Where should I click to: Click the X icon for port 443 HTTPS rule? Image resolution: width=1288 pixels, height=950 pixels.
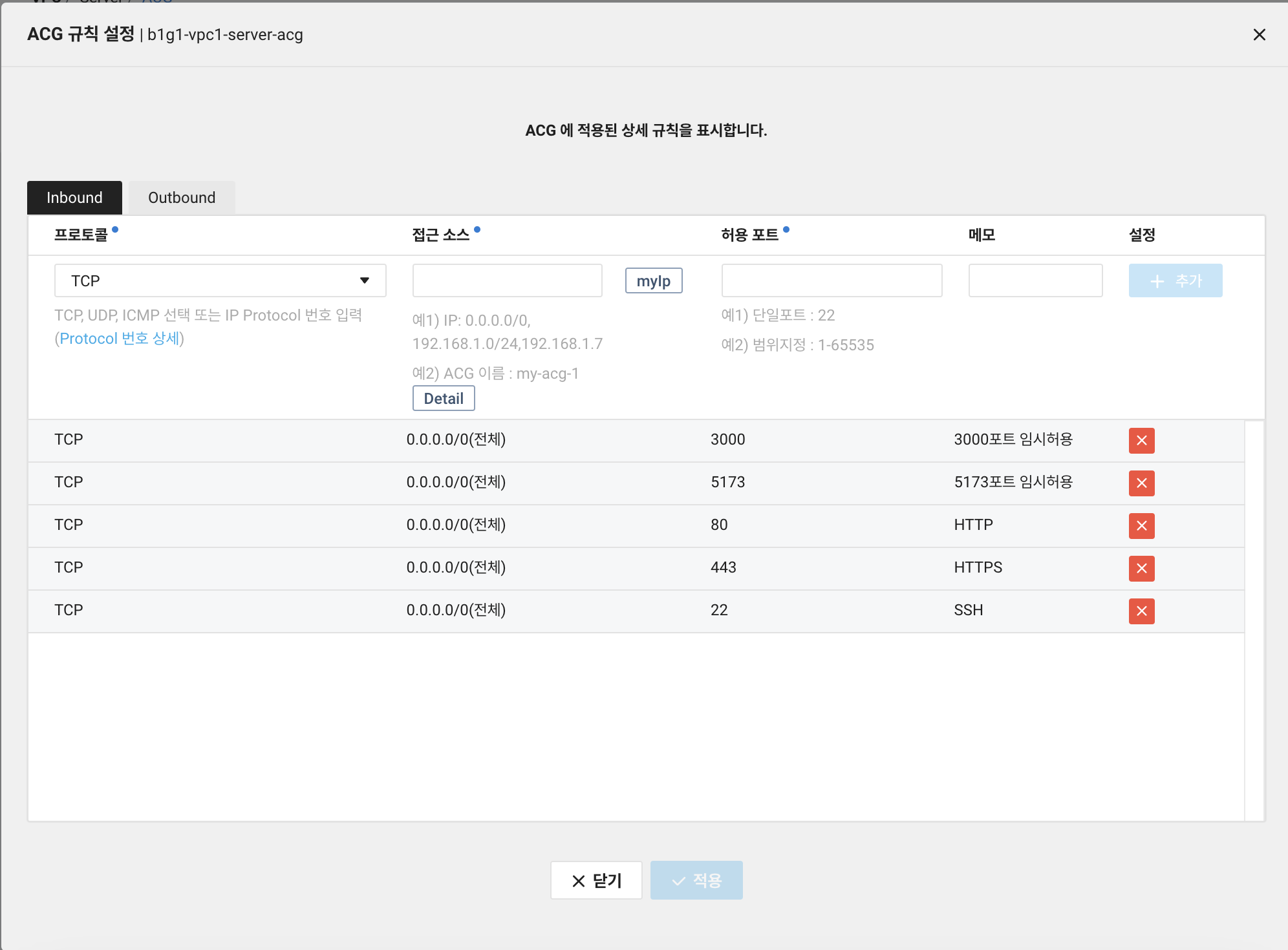(x=1142, y=568)
